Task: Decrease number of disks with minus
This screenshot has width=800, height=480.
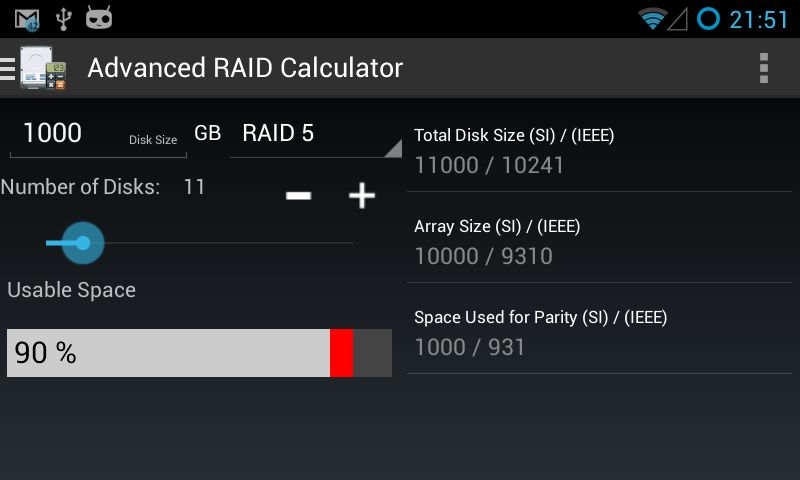Action: 298,196
